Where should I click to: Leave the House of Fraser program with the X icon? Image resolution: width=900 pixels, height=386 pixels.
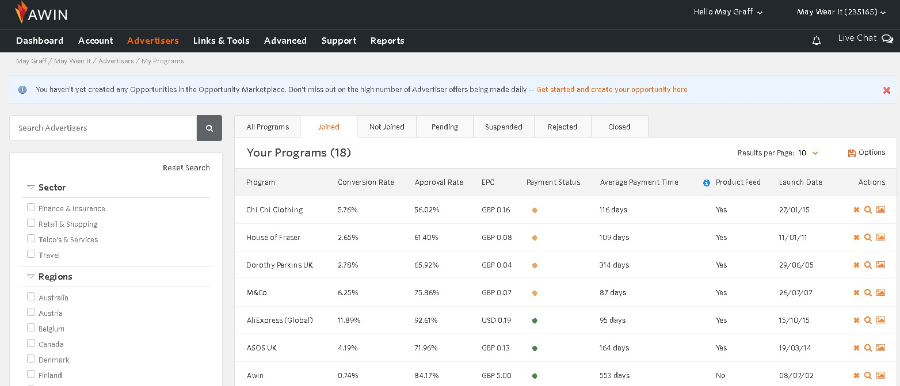tap(856, 237)
